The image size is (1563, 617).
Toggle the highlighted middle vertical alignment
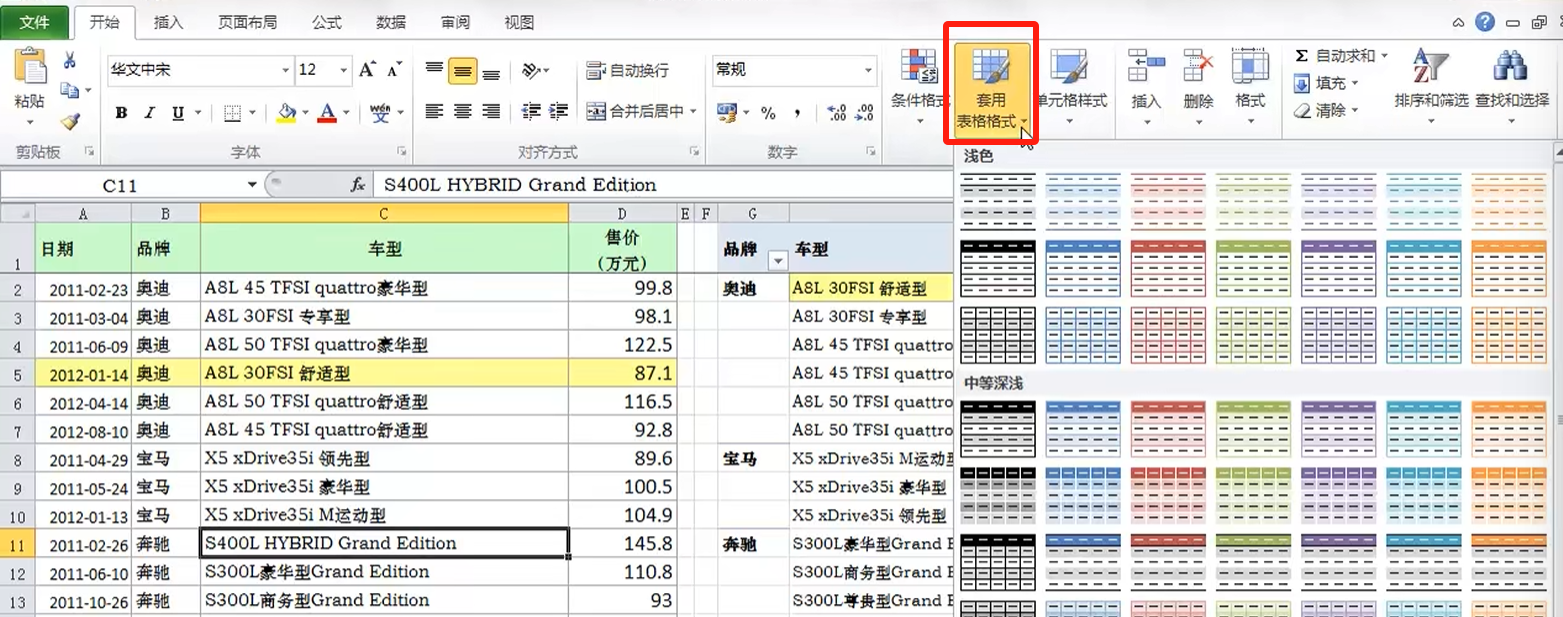[x=462, y=70]
